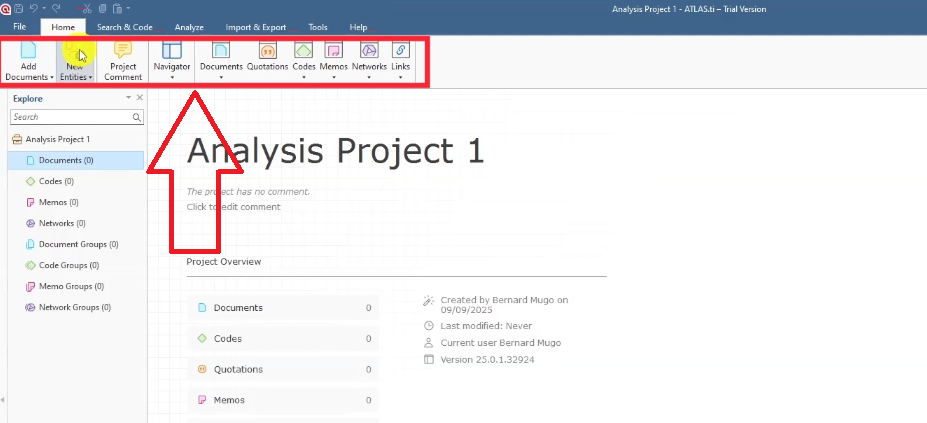Click the Navigator ribbon icon
927x423 pixels.
click(x=172, y=50)
